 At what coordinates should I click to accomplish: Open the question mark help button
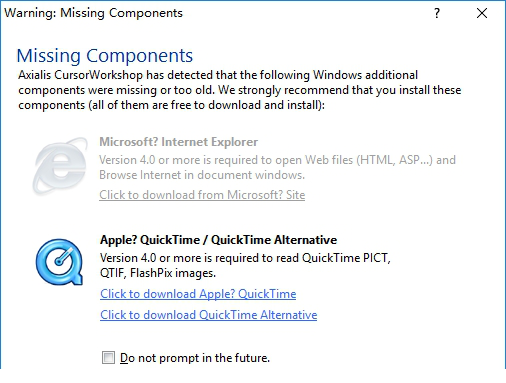point(437,13)
